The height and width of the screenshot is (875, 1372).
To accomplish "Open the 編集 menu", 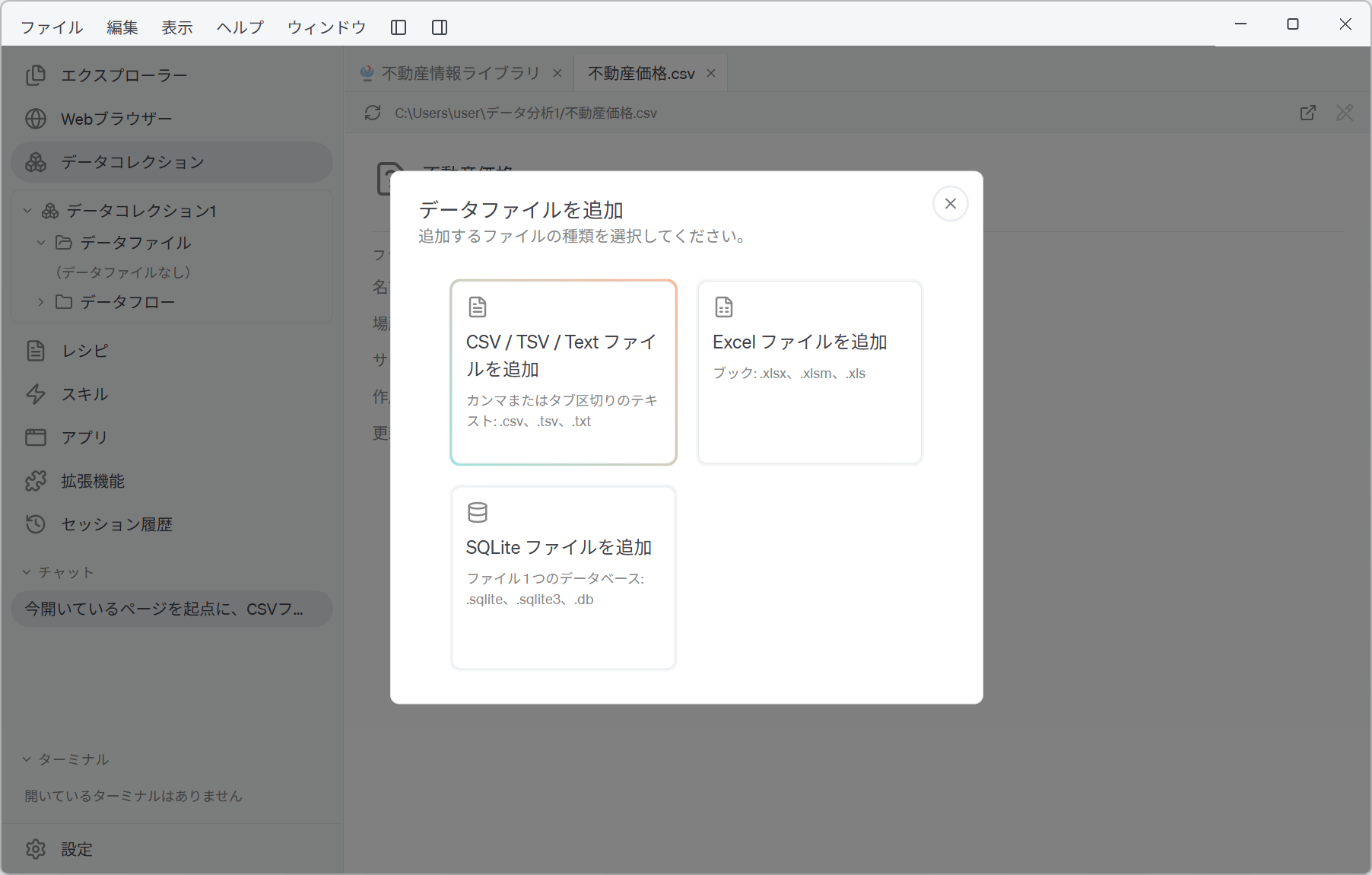I will click(x=122, y=27).
